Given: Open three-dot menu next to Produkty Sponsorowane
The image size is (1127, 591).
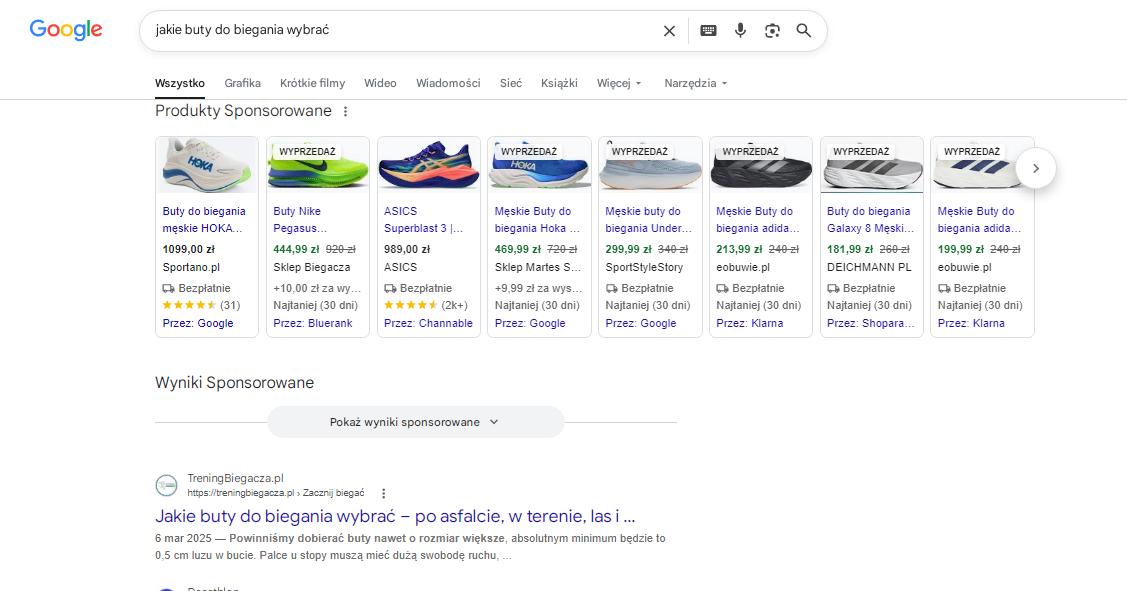Looking at the screenshot, I should pyautogui.click(x=346, y=111).
